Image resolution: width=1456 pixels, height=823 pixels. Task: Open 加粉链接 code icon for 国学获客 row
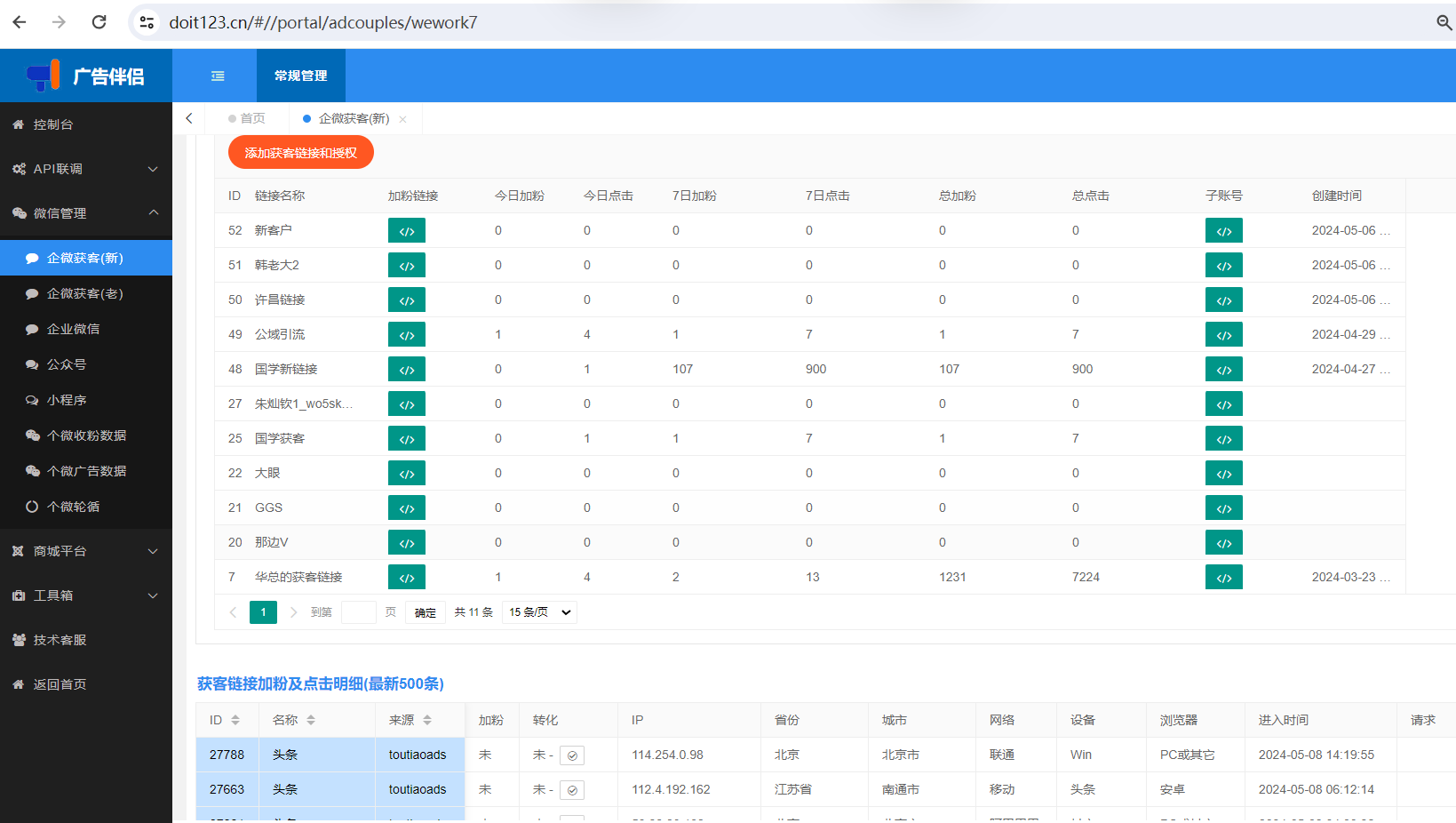point(407,438)
